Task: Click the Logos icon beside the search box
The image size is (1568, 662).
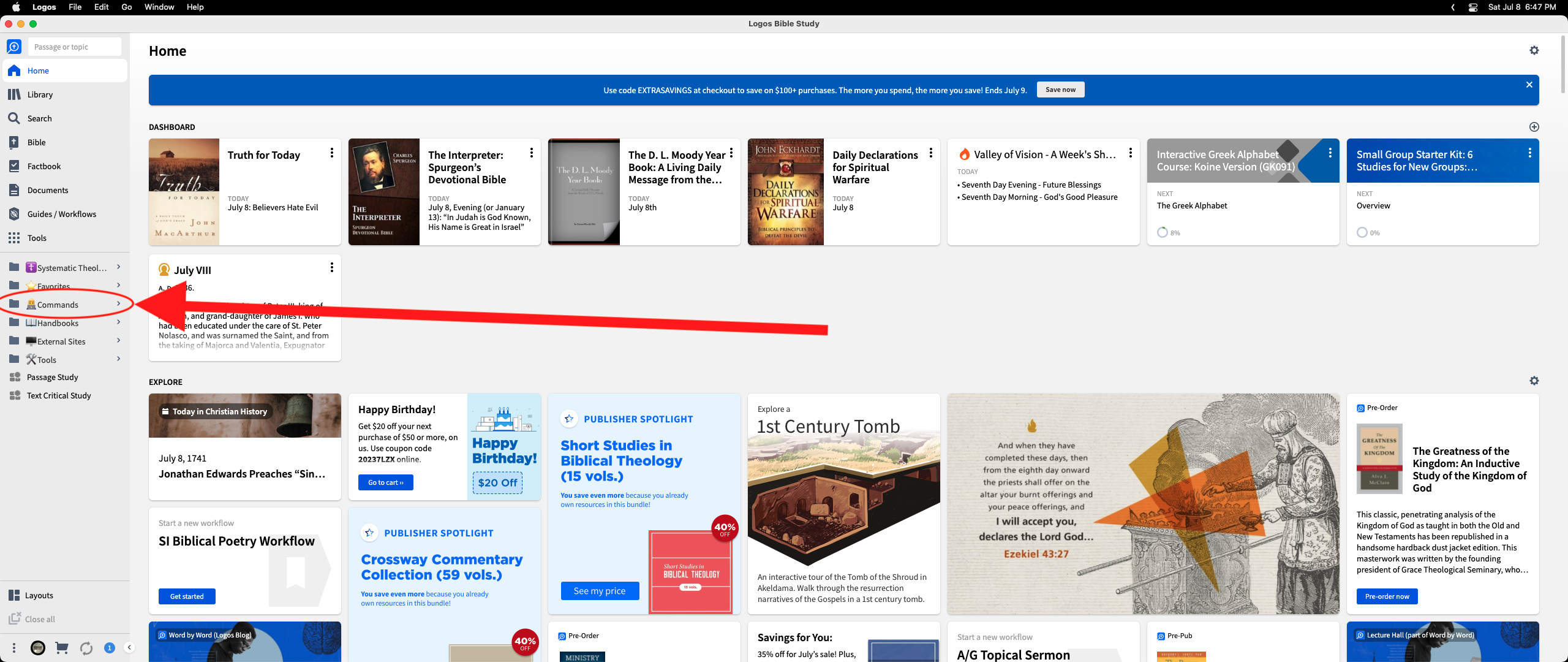Action: click(x=14, y=47)
